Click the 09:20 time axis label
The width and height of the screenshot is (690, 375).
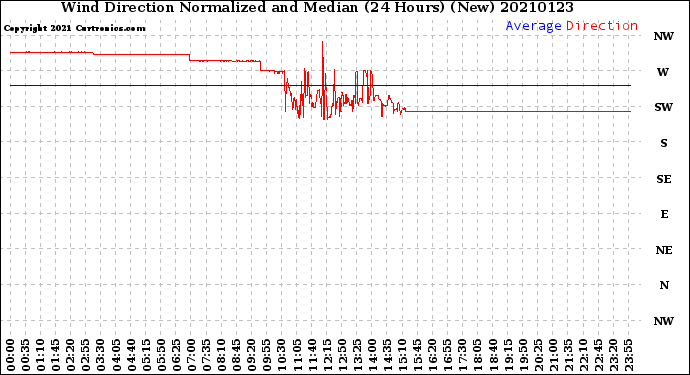point(252,355)
